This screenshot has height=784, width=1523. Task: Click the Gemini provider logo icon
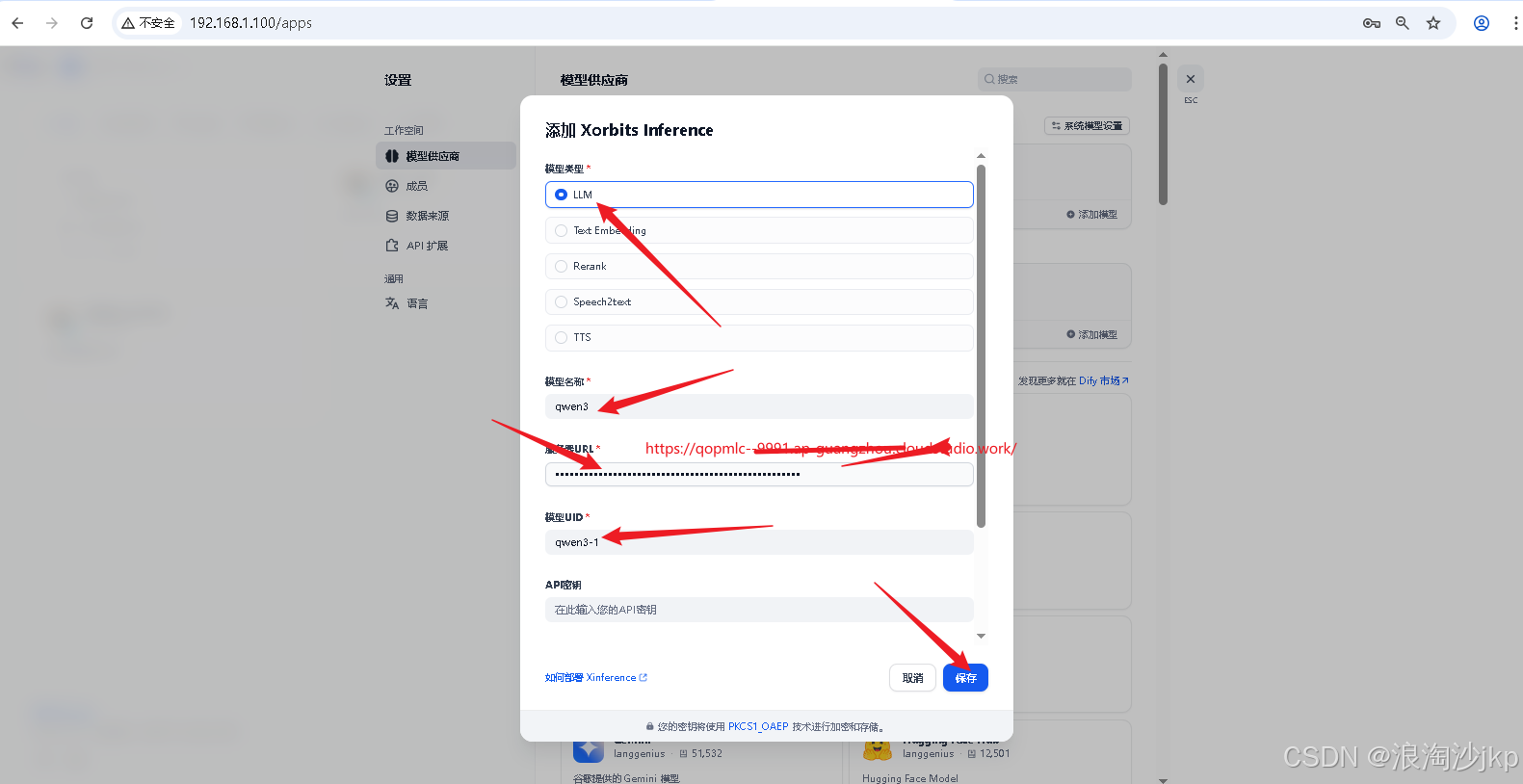coord(589,749)
